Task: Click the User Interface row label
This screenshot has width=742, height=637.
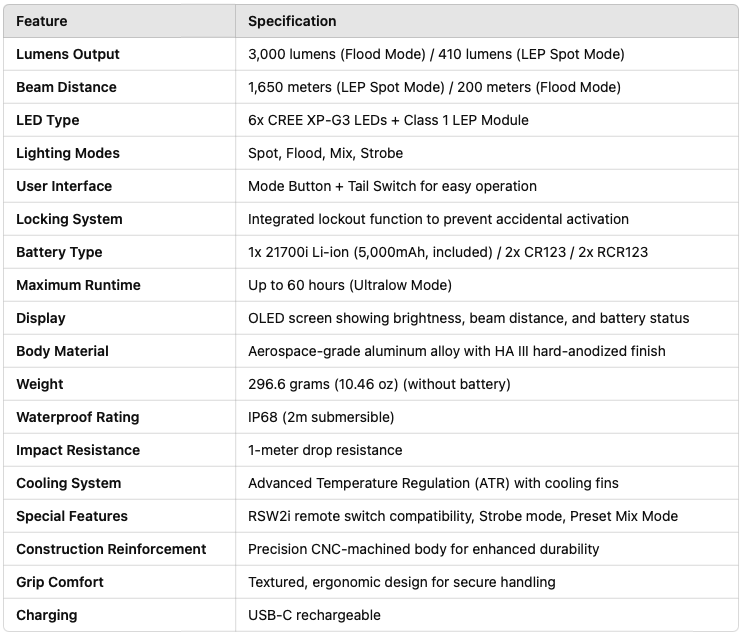Action: (x=64, y=186)
